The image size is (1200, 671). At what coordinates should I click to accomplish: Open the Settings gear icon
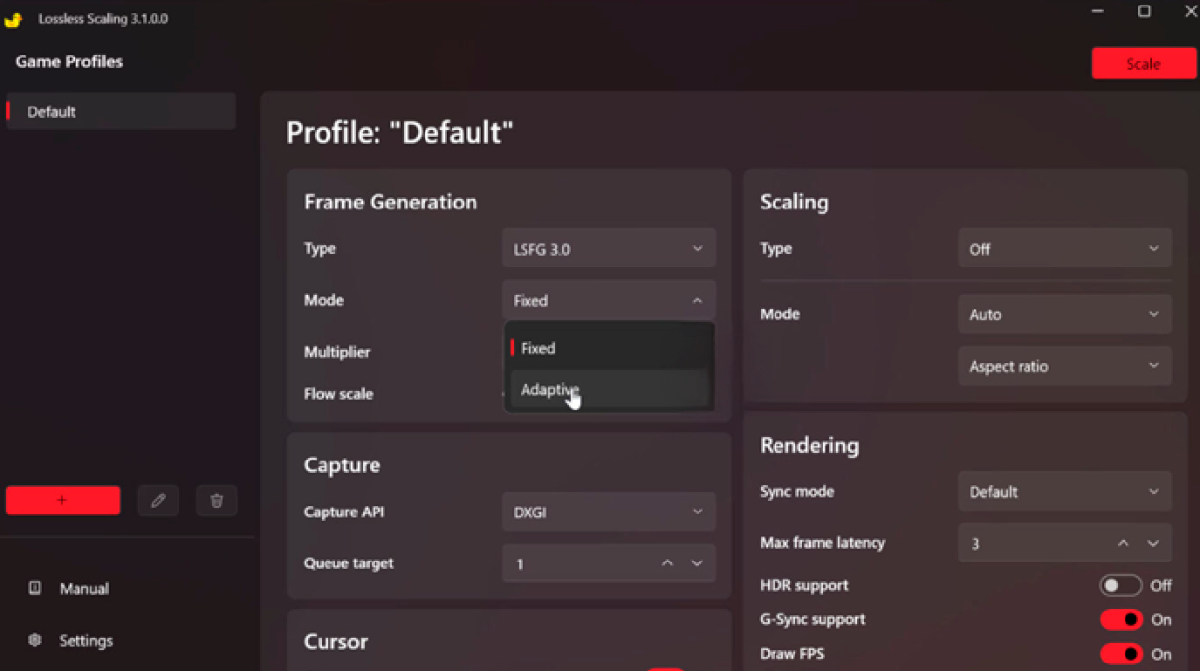[35, 640]
